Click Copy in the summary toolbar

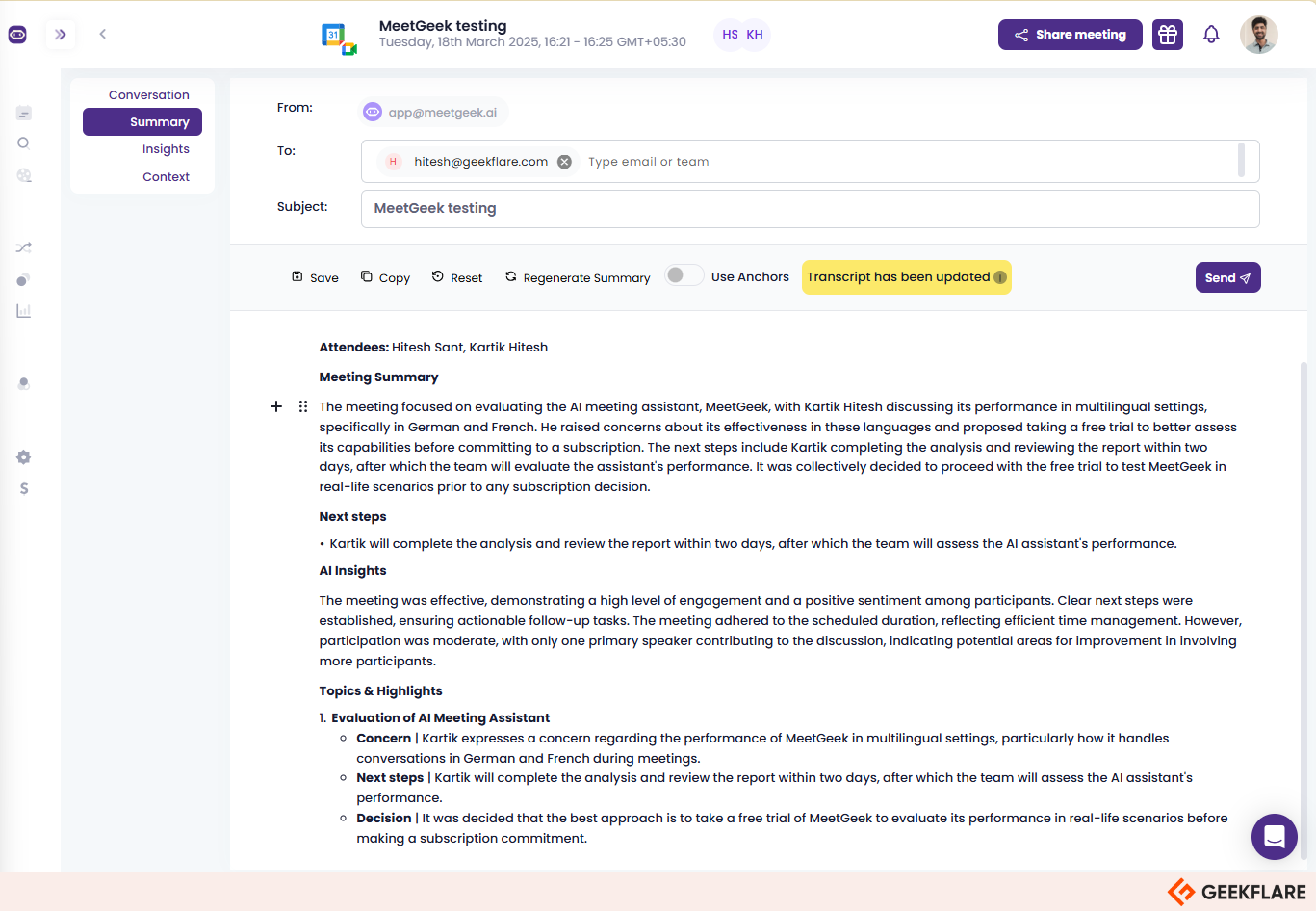pyautogui.click(x=385, y=277)
